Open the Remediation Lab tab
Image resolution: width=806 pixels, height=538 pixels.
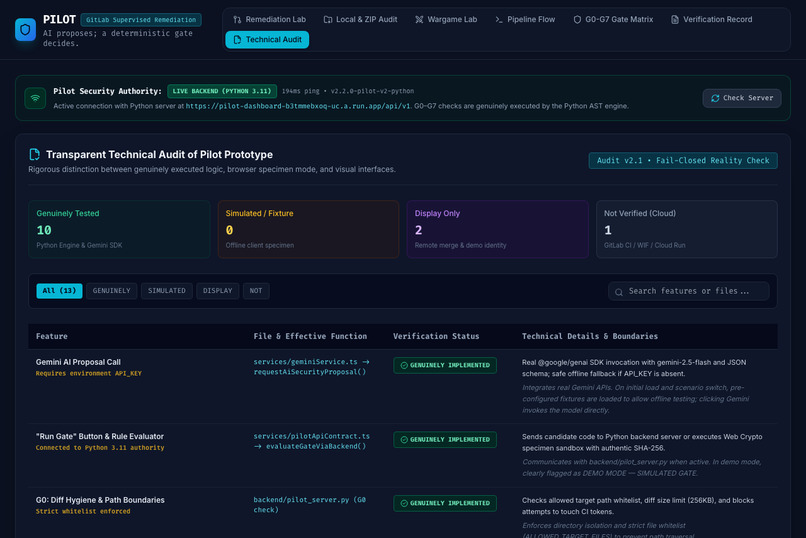coord(269,20)
